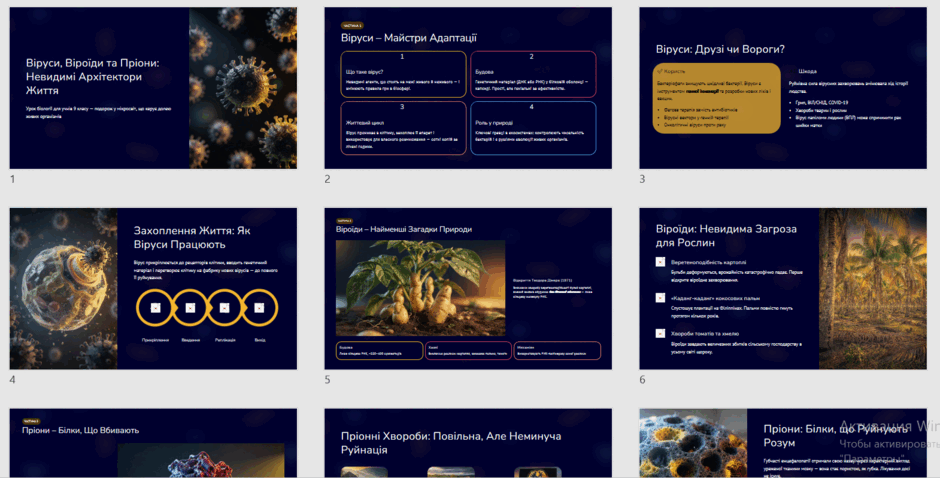Select slide 6 'Віроїди: Невидима Загроза для Рослин'
The height and width of the screenshot is (478, 940).
point(783,288)
